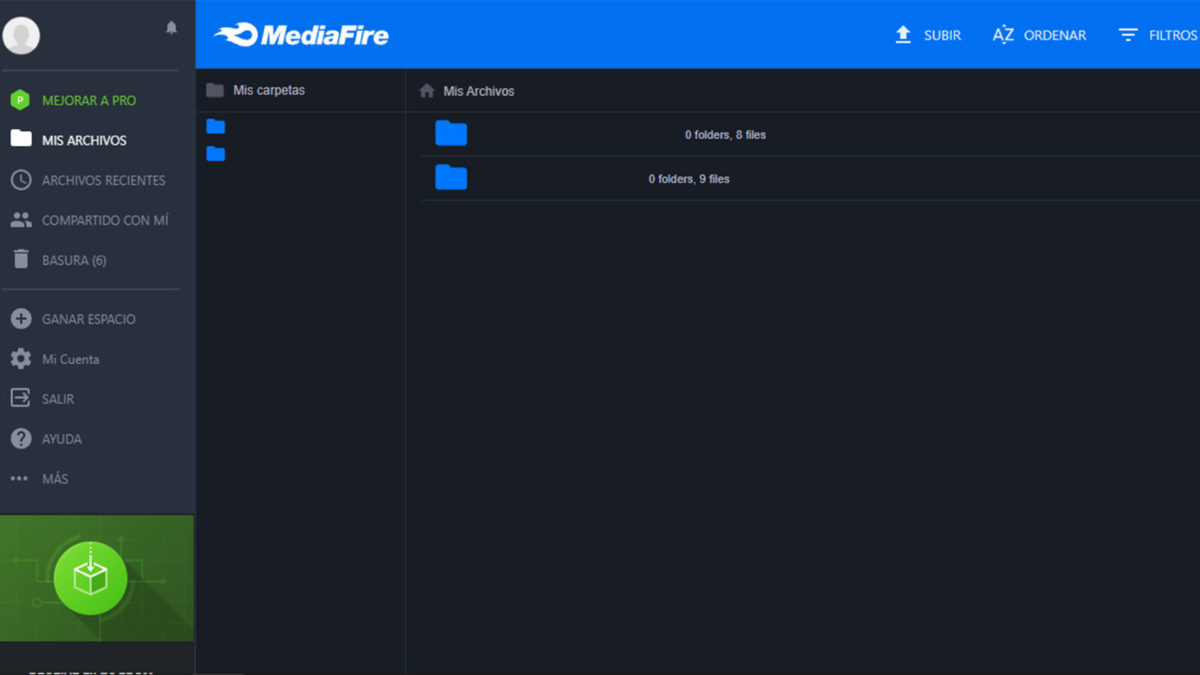Open the MEJORAR A PRO menu item
Image resolution: width=1200 pixels, height=675 pixels.
(x=89, y=100)
